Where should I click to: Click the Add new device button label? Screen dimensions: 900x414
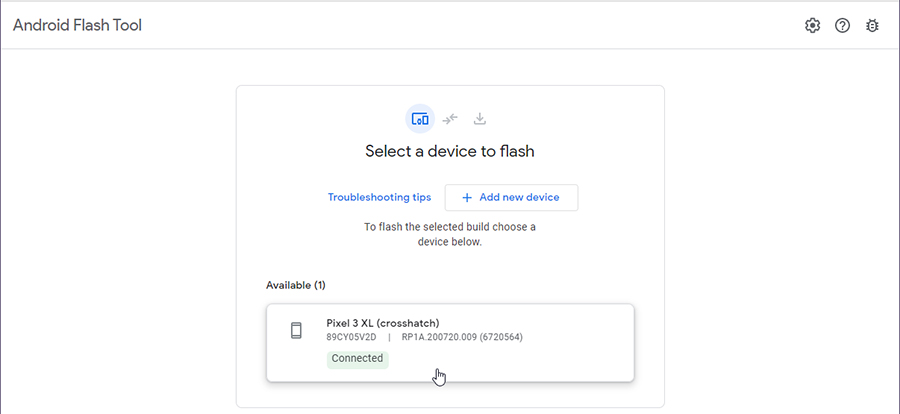(x=519, y=198)
